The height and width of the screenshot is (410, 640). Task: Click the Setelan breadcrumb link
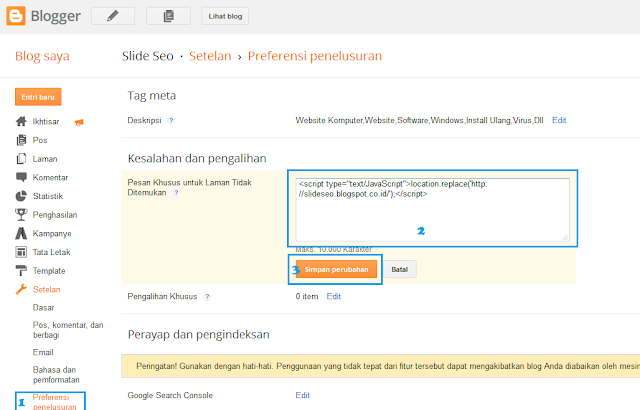[210, 56]
